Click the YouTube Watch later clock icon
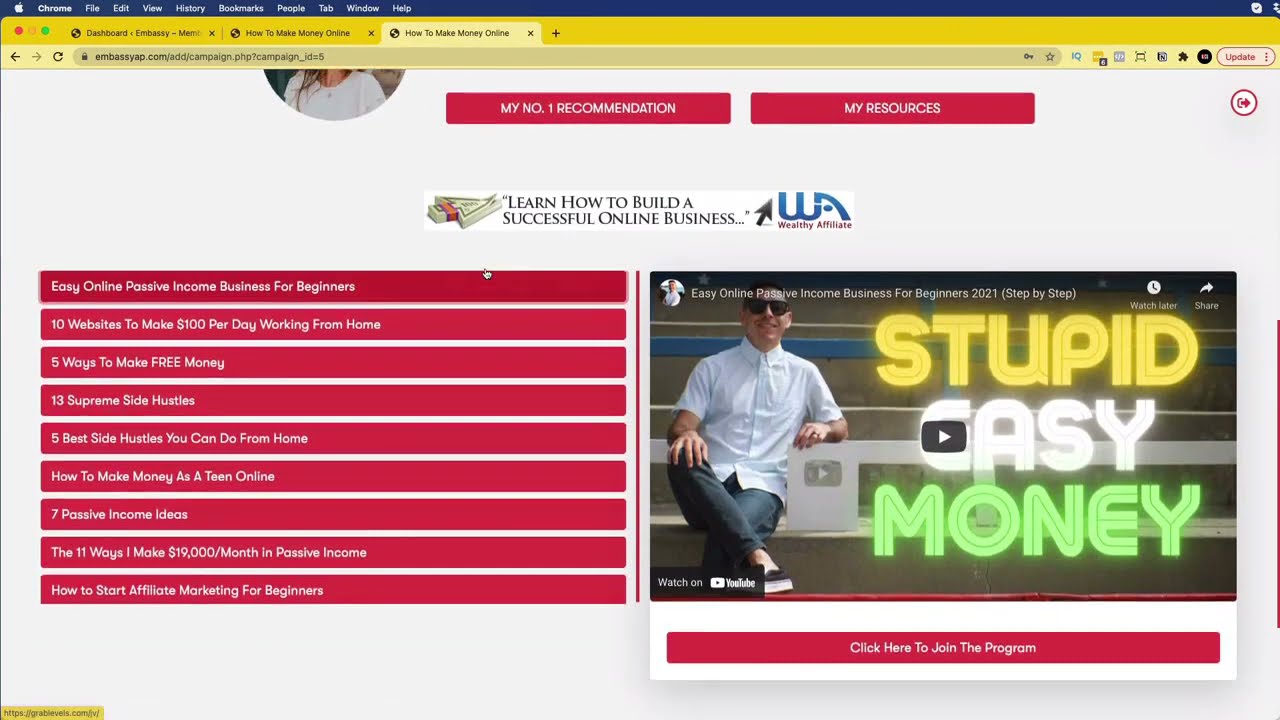This screenshot has height=720, width=1280. tap(1153, 288)
